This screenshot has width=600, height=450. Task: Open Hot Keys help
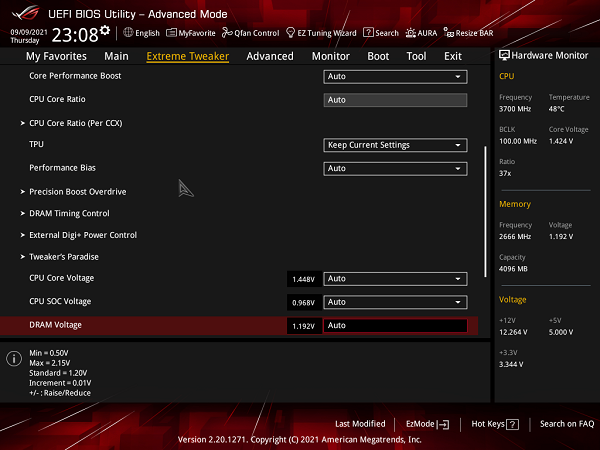(x=495, y=424)
